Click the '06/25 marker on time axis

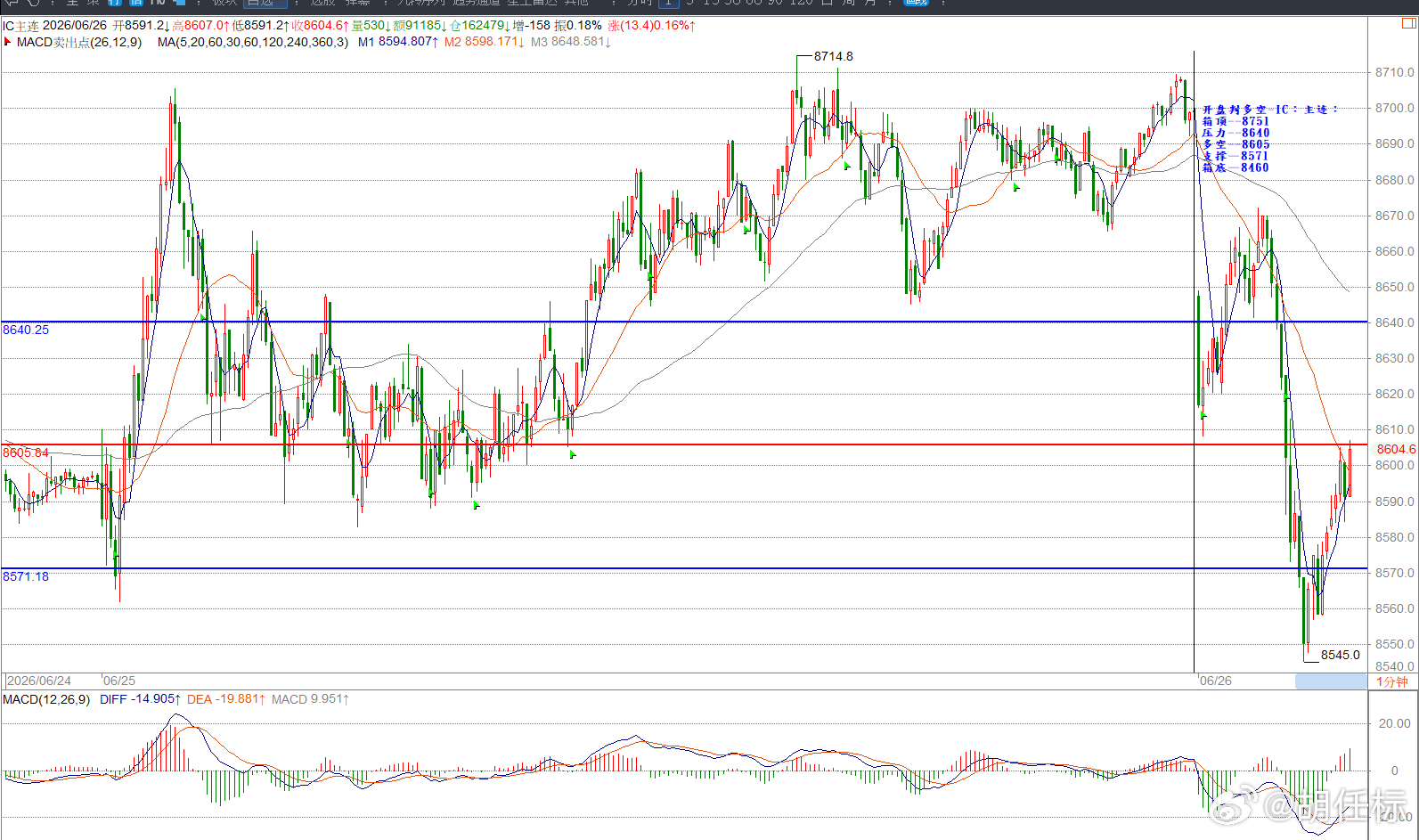119,681
